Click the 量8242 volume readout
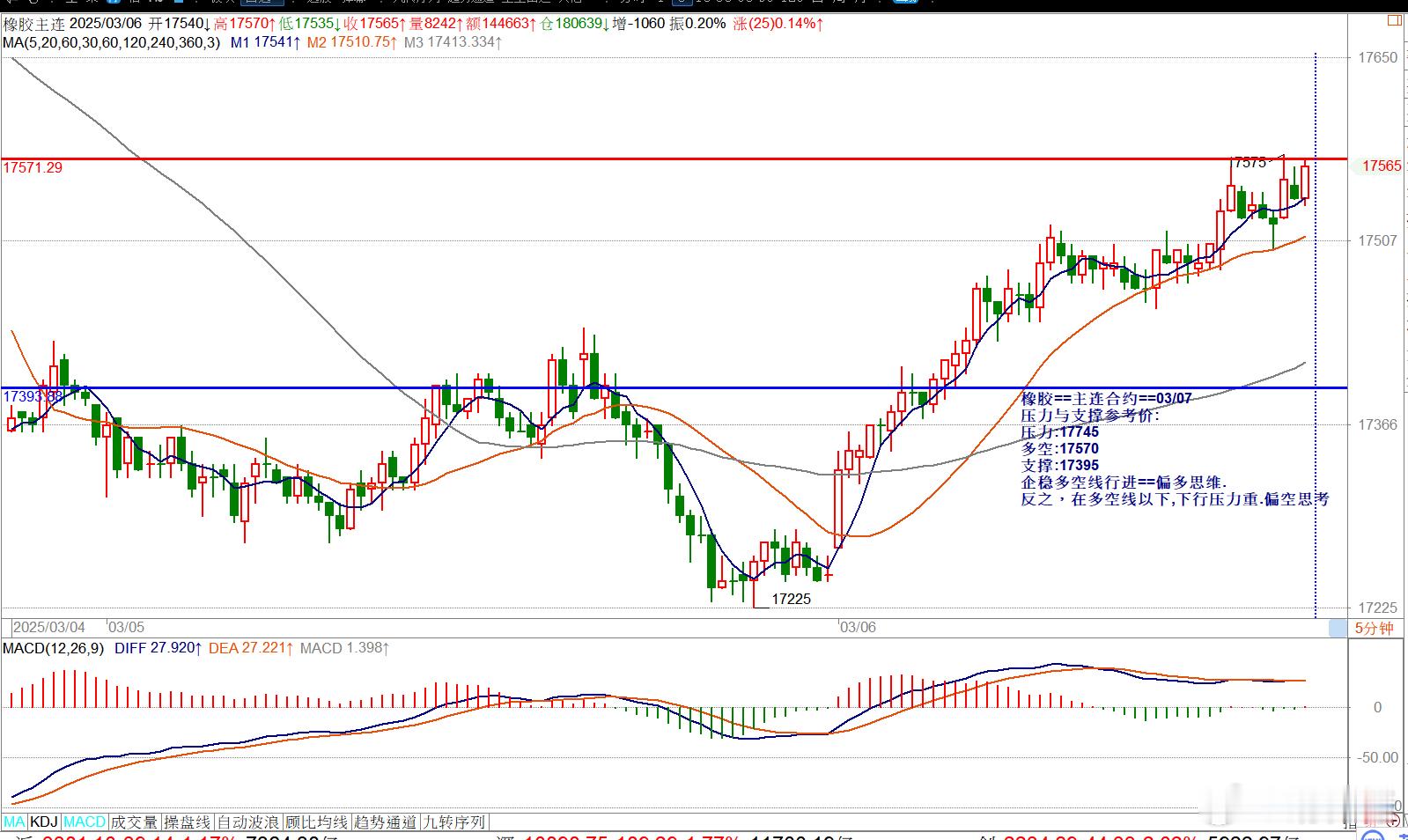This screenshot has height=840, width=1408. coord(434,24)
